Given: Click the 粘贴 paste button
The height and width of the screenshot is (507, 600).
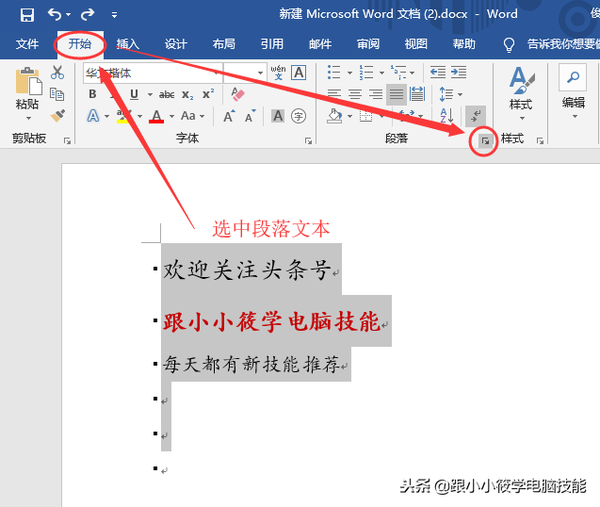Looking at the screenshot, I should [28, 94].
